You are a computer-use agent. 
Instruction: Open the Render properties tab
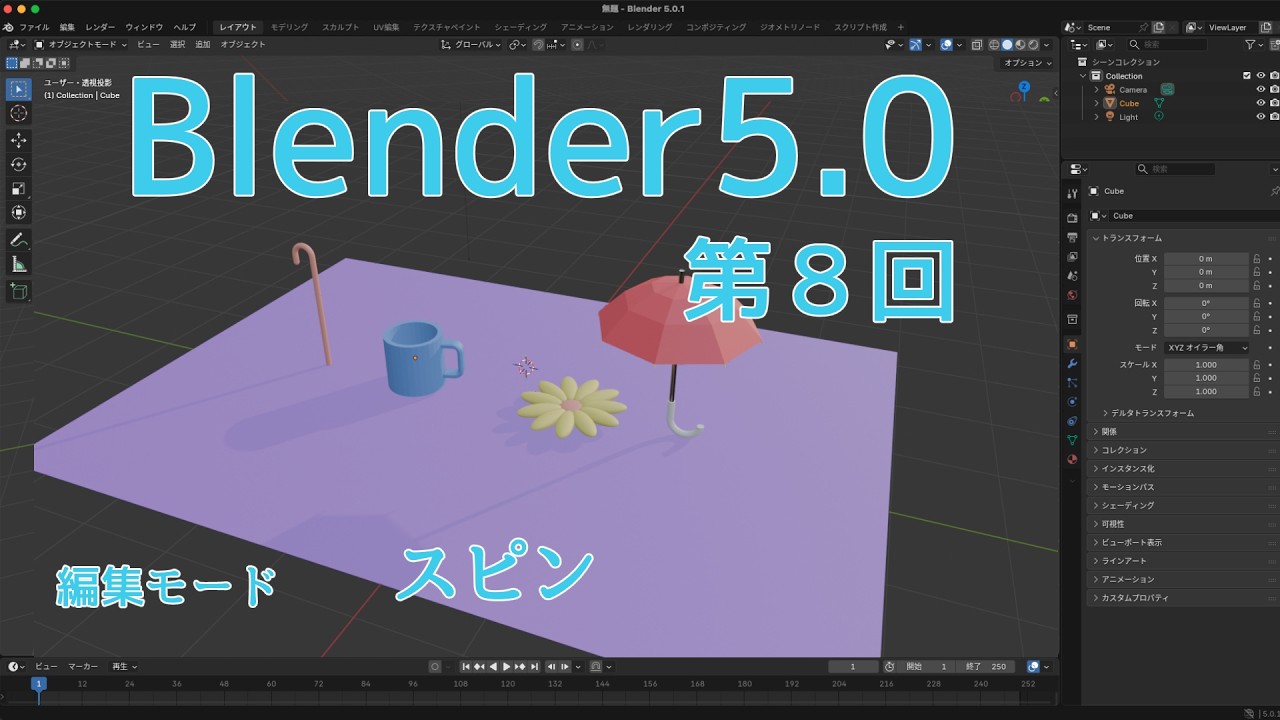(1072, 218)
